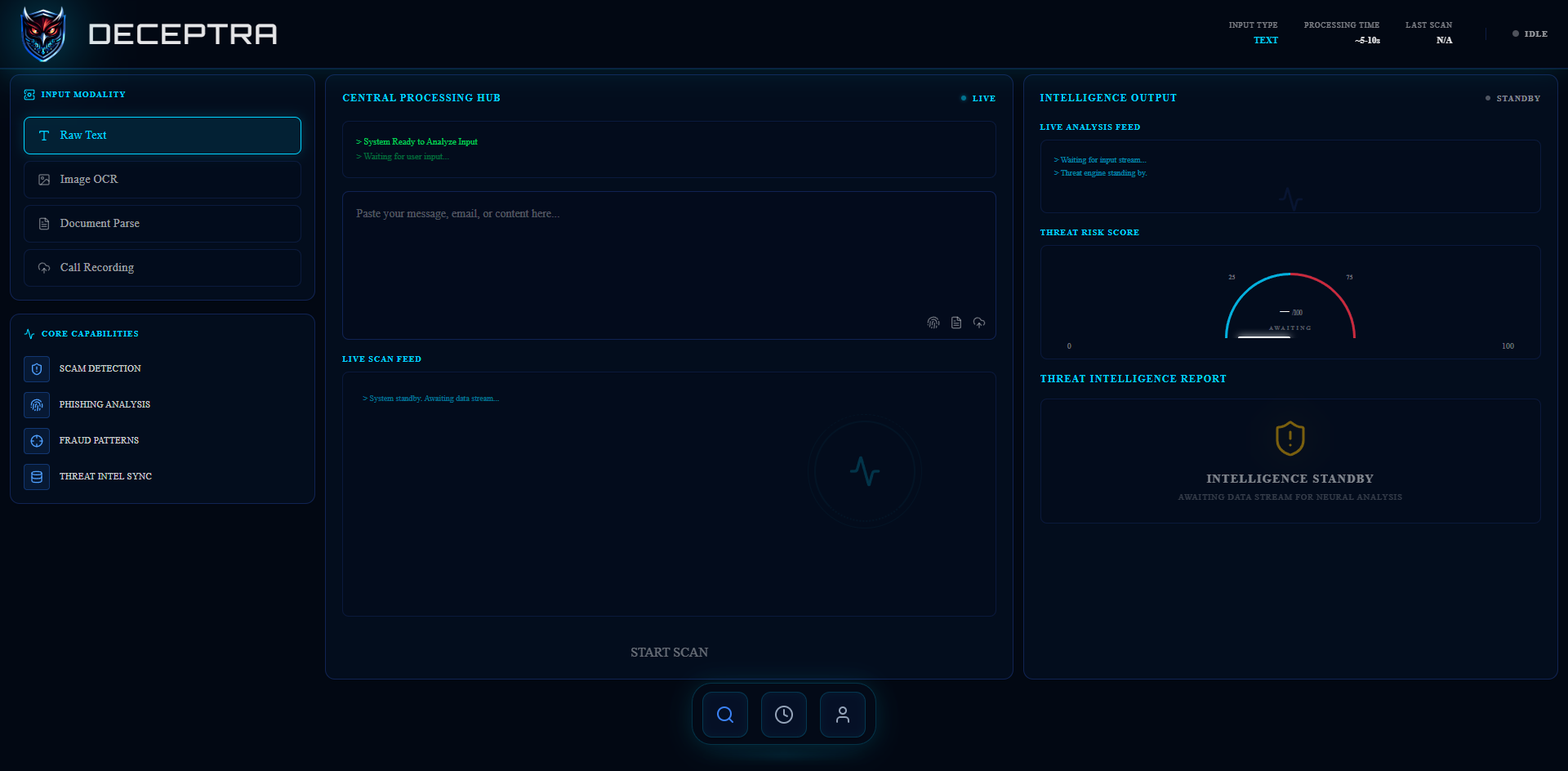Screen dimensions: 1568x771
Task: Select the Raw Text input modality
Action: pos(163,136)
